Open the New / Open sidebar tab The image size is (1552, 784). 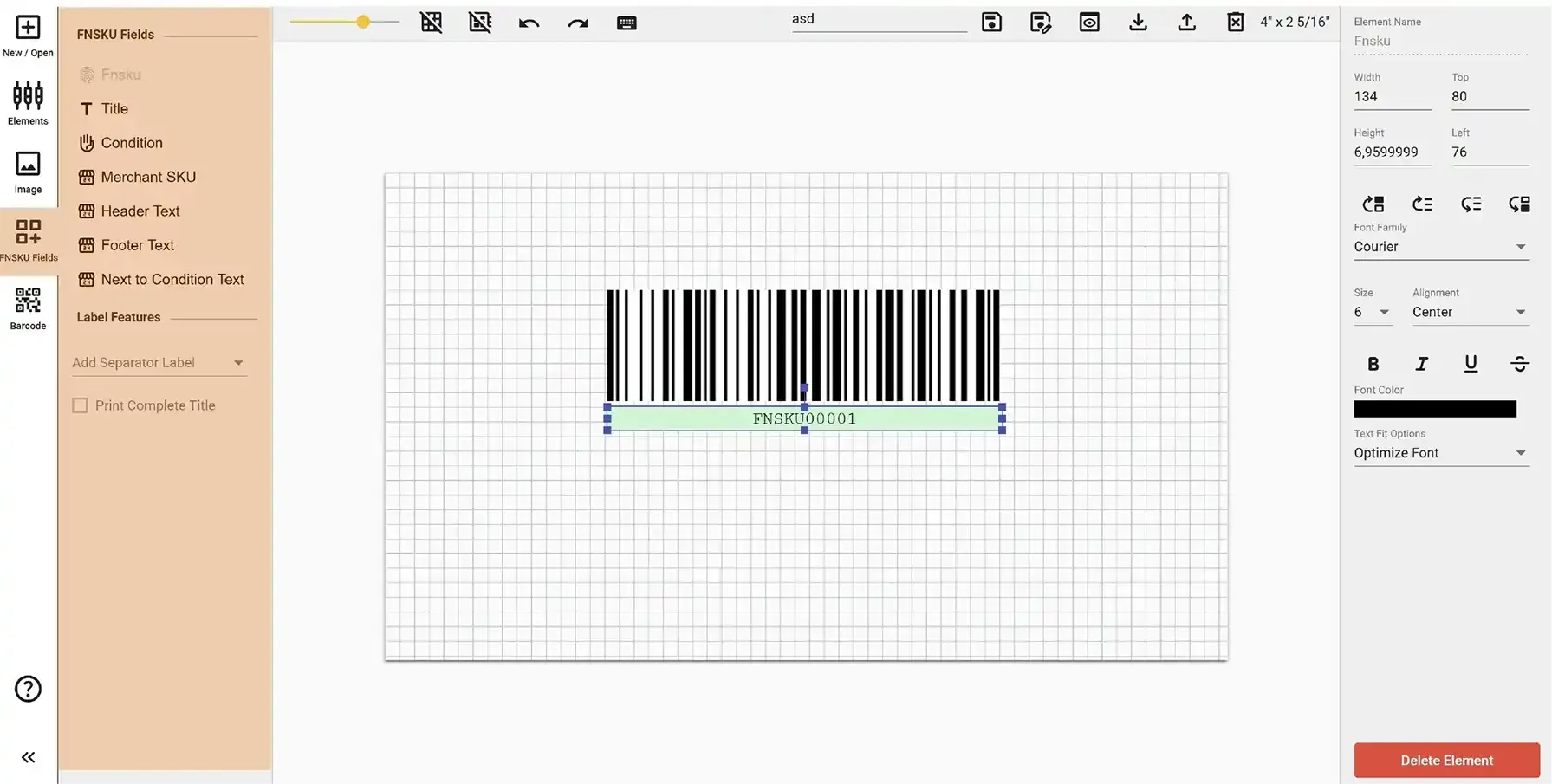pos(28,36)
